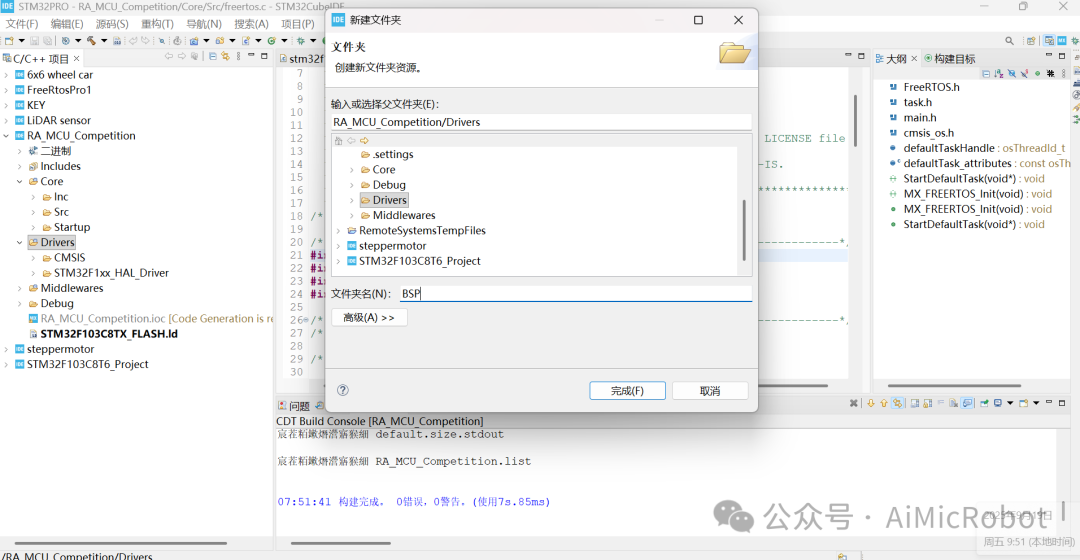
Task: Click Collapse All icon in project explorer
Action: [212, 56]
